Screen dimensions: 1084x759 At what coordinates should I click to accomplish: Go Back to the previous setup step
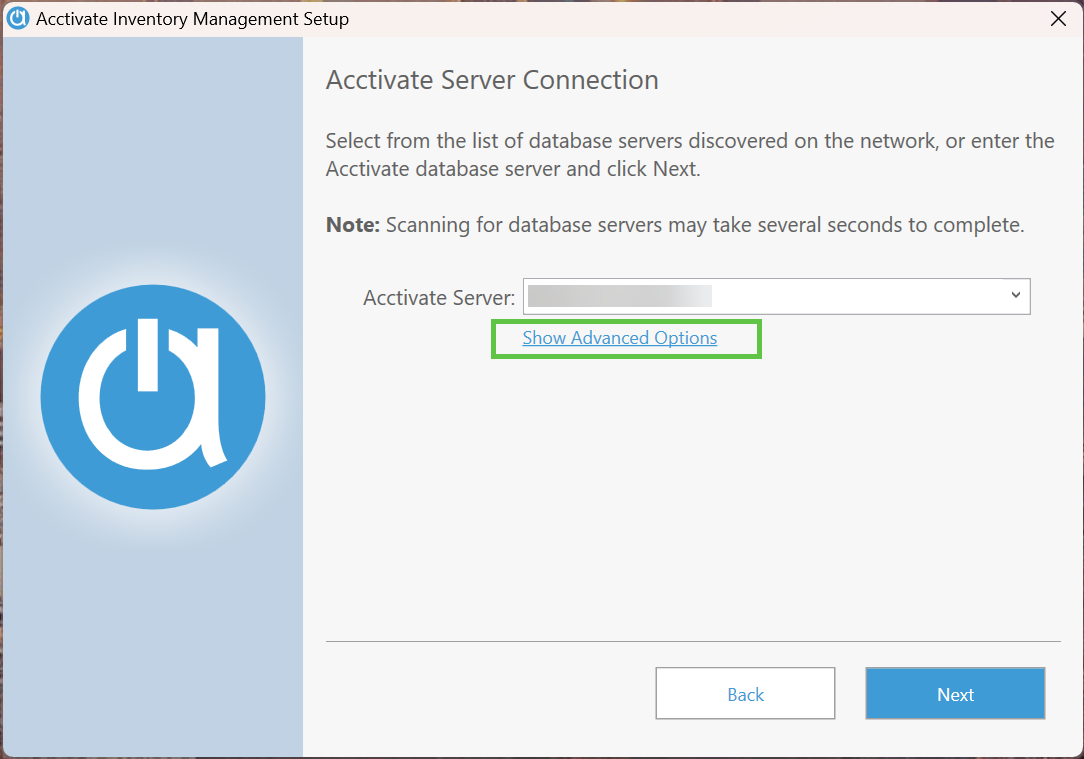pyautogui.click(x=745, y=693)
